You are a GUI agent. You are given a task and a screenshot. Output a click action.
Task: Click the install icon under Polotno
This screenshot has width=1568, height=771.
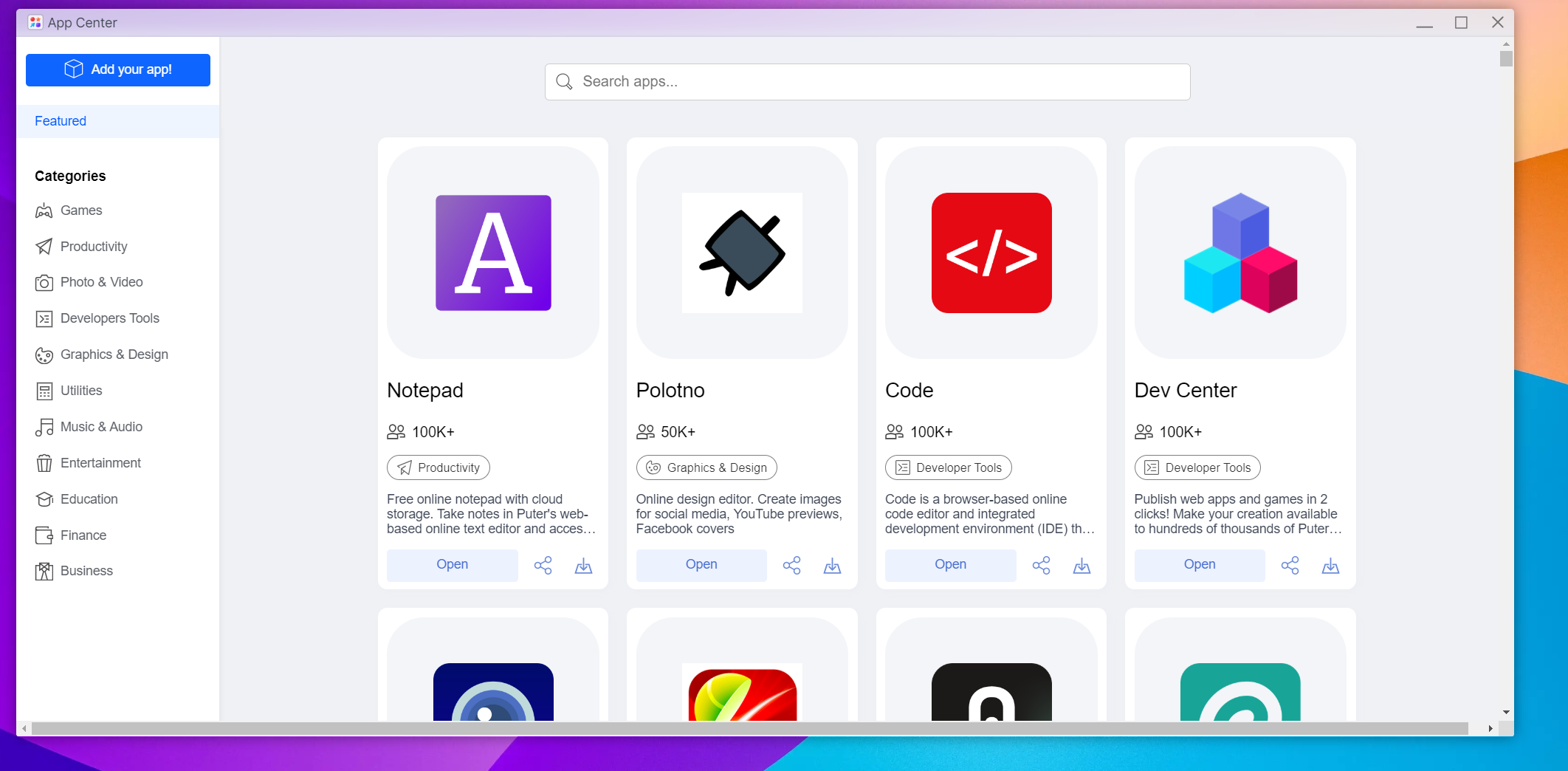point(832,566)
